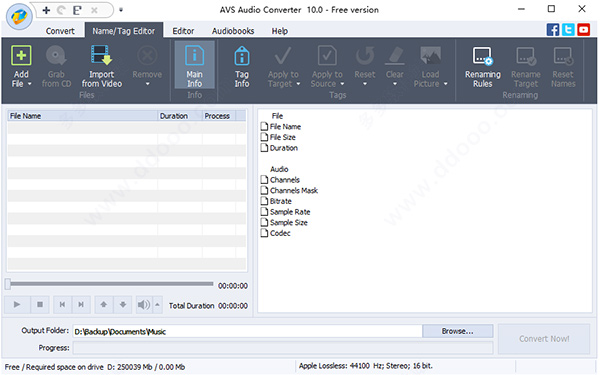Click the quick access add (plus) icon

click(x=46, y=10)
